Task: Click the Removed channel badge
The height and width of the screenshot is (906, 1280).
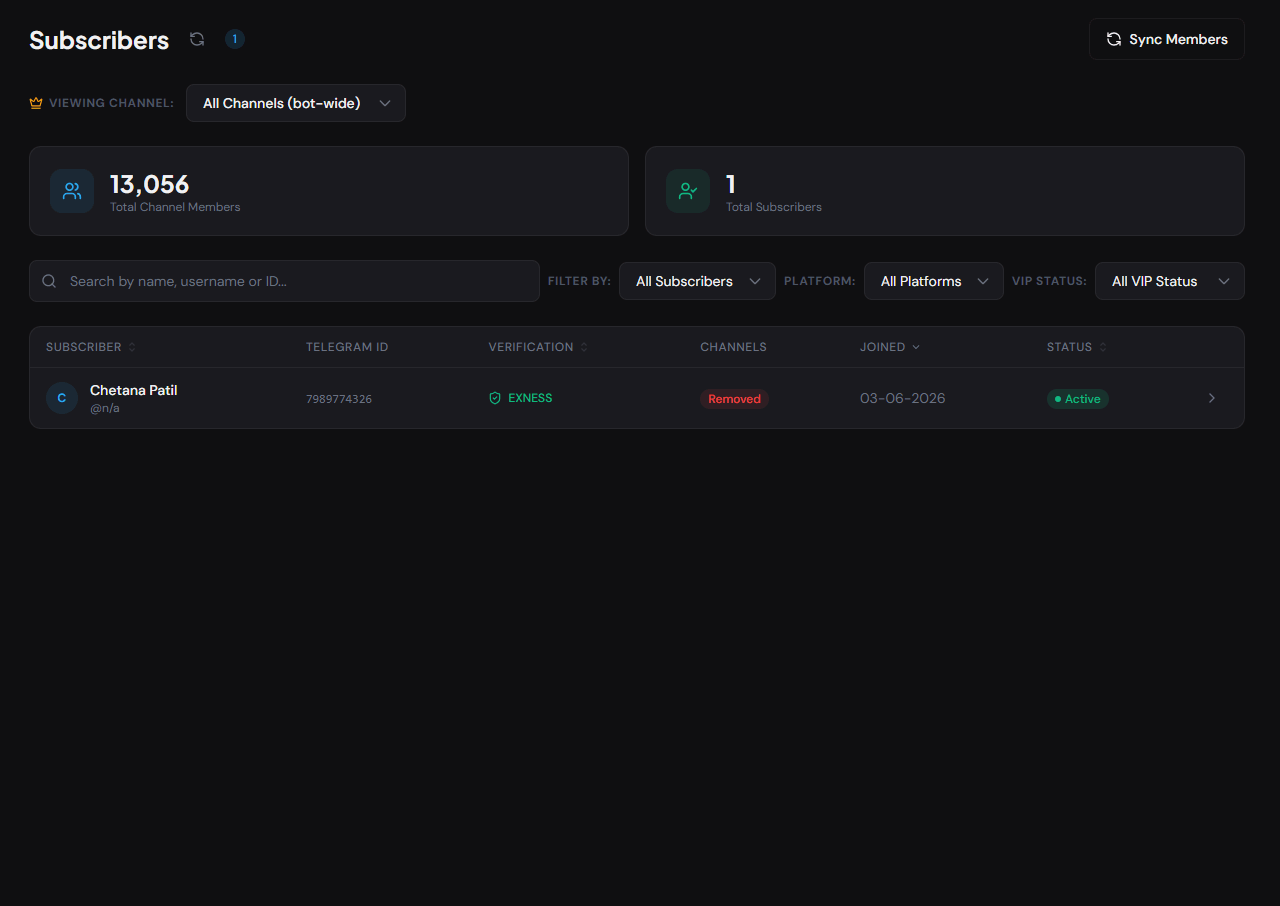Action: tap(734, 399)
